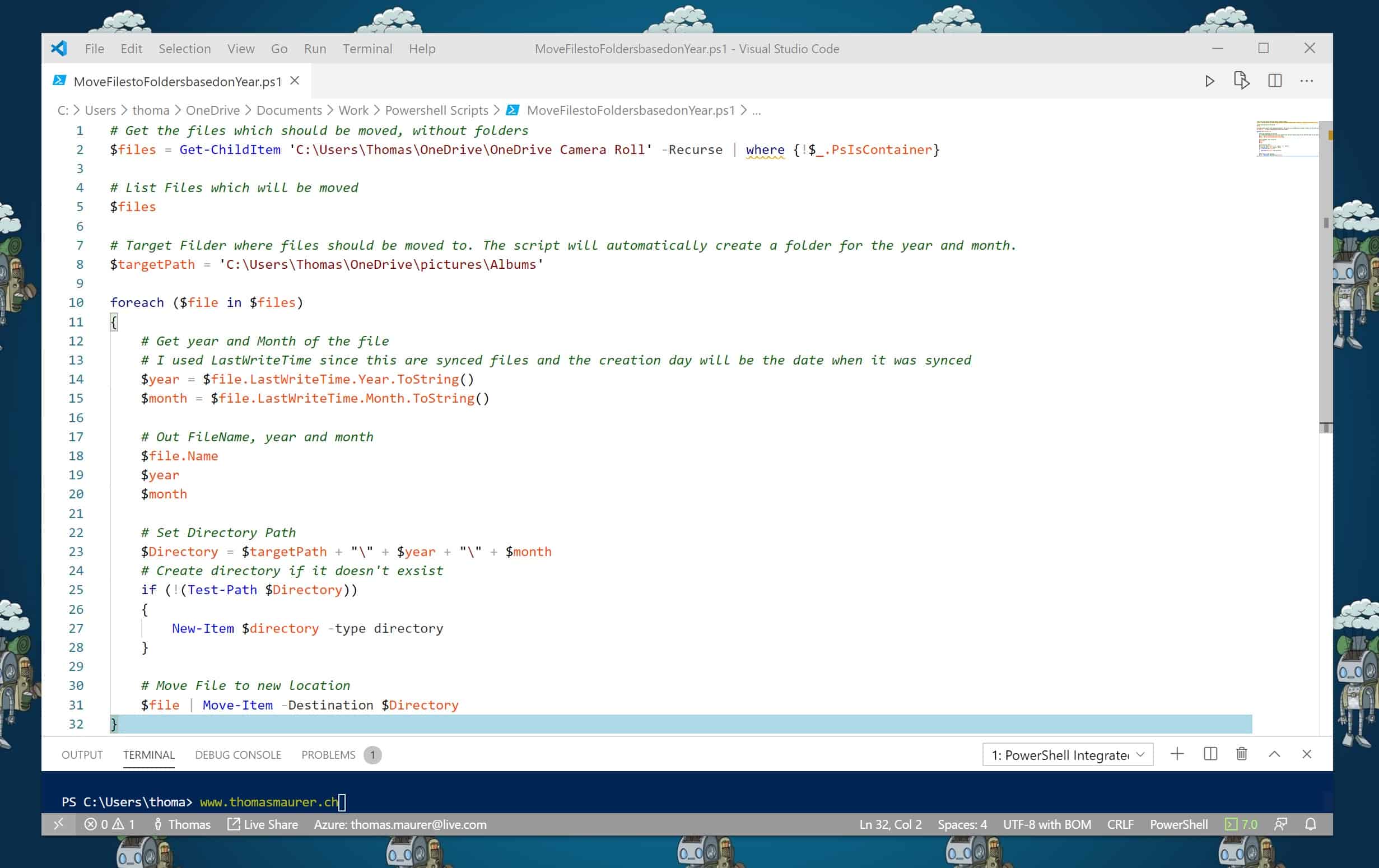
Task: Expand the breadcrumb ellipsis symbol list
Action: (x=756, y=110)
